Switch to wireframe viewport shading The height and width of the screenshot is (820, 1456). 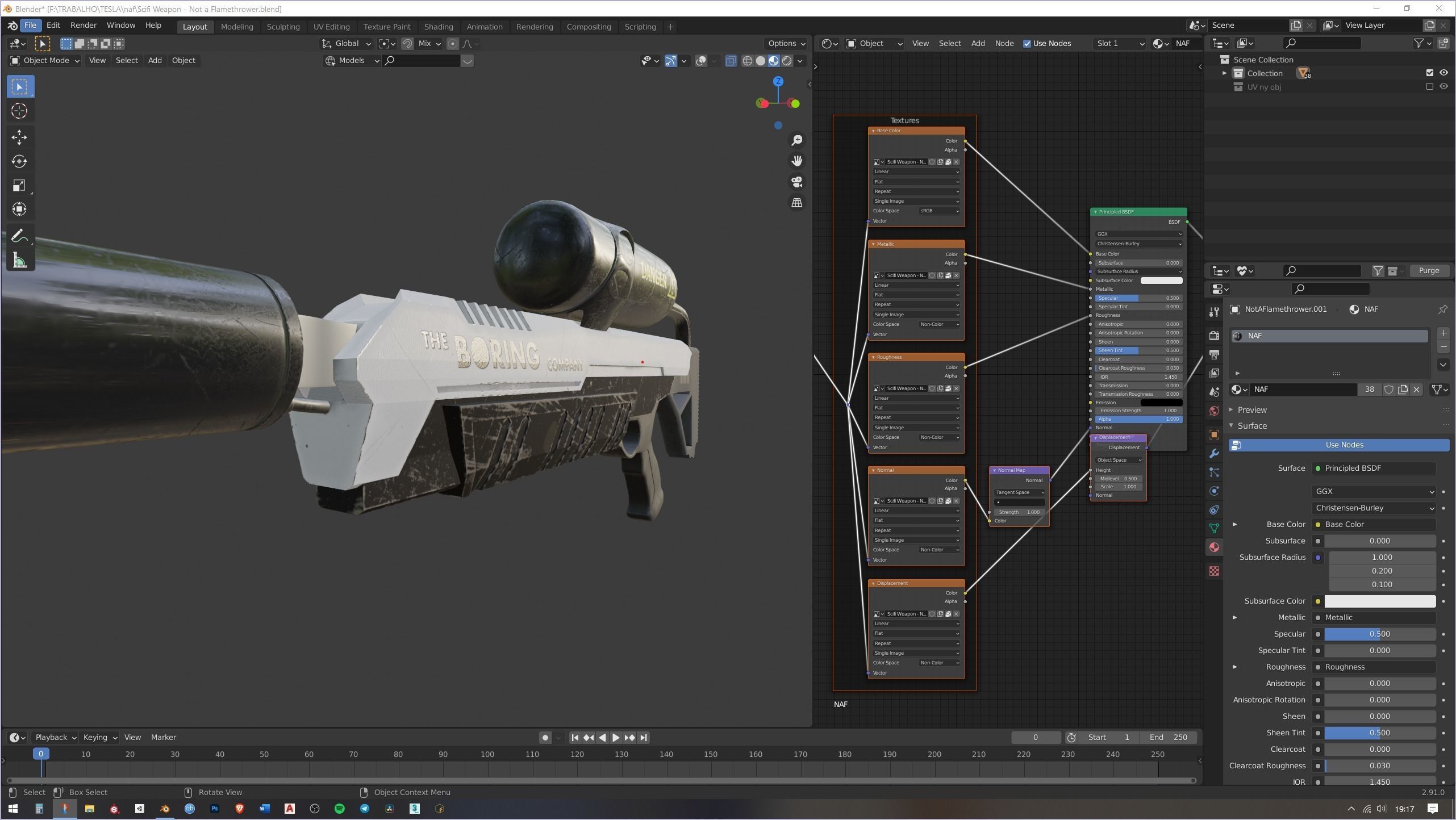click(x=747, y=61)
